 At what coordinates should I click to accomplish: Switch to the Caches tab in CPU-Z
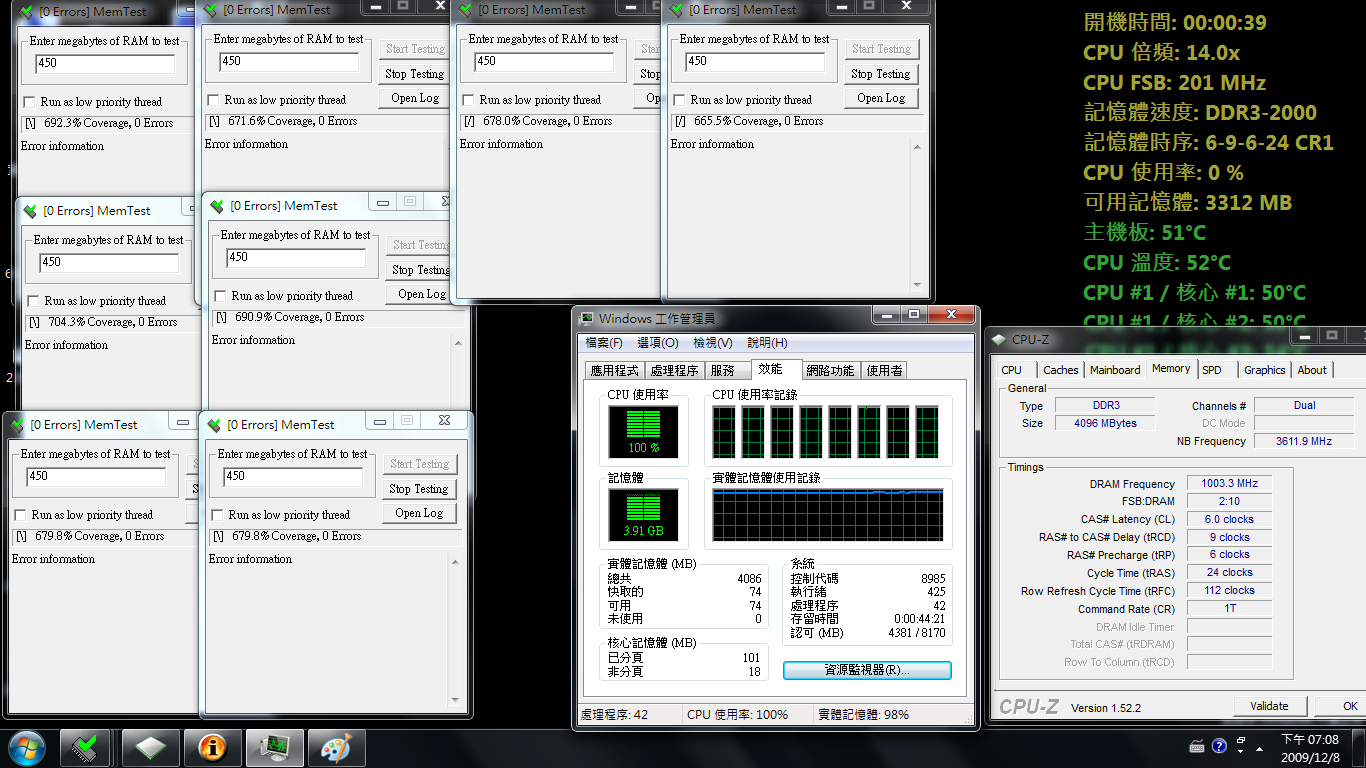pos(1061,370)
